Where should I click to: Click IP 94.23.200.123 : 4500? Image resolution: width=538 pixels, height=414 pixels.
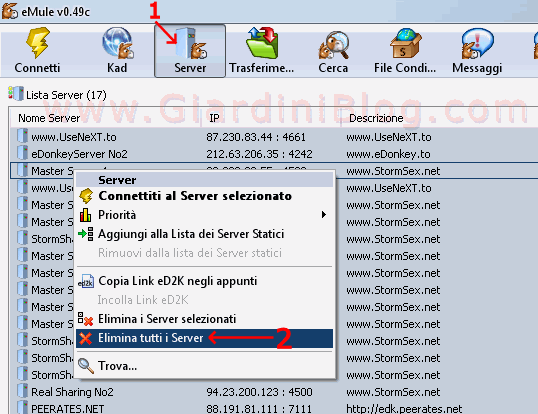259,392
